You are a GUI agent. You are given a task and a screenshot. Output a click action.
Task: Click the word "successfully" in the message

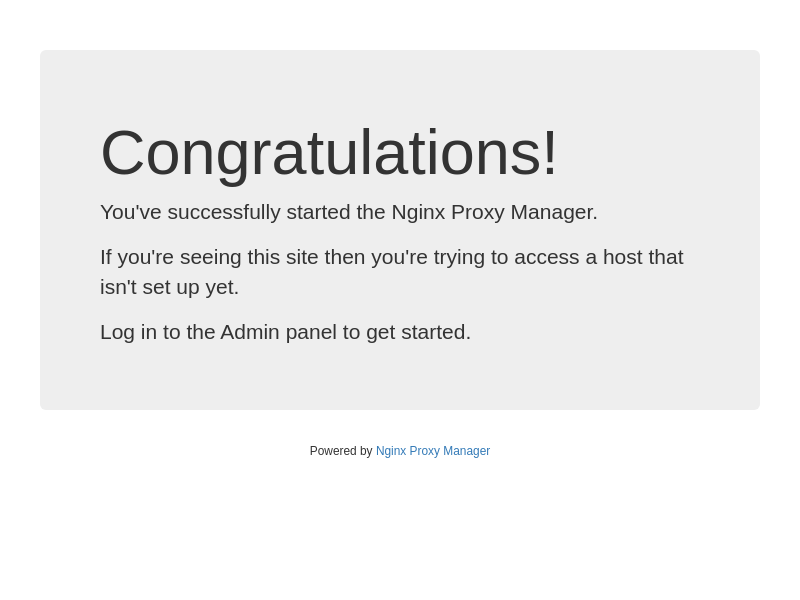pyautogui.click(x=224, y=212)
